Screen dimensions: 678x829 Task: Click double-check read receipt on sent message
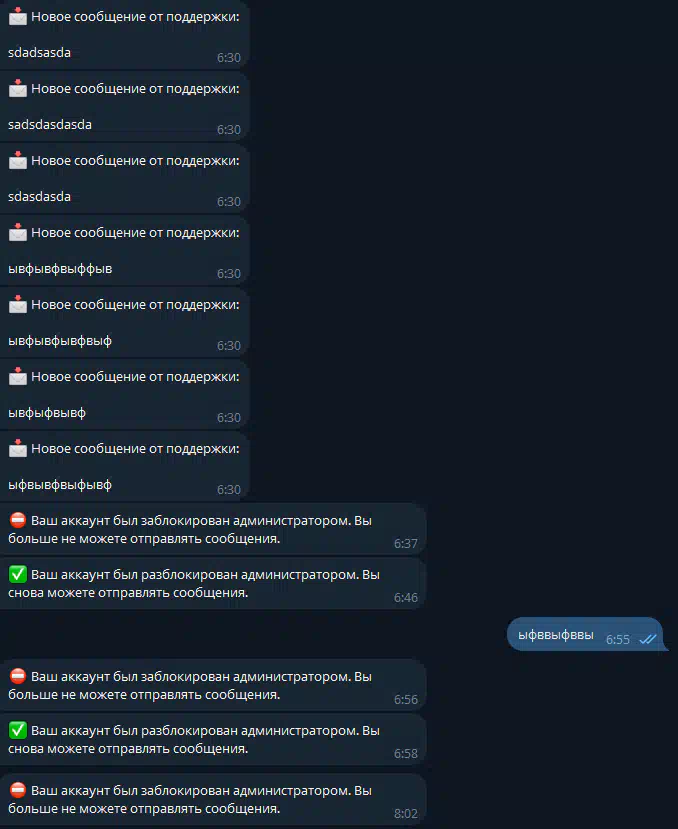647,640
